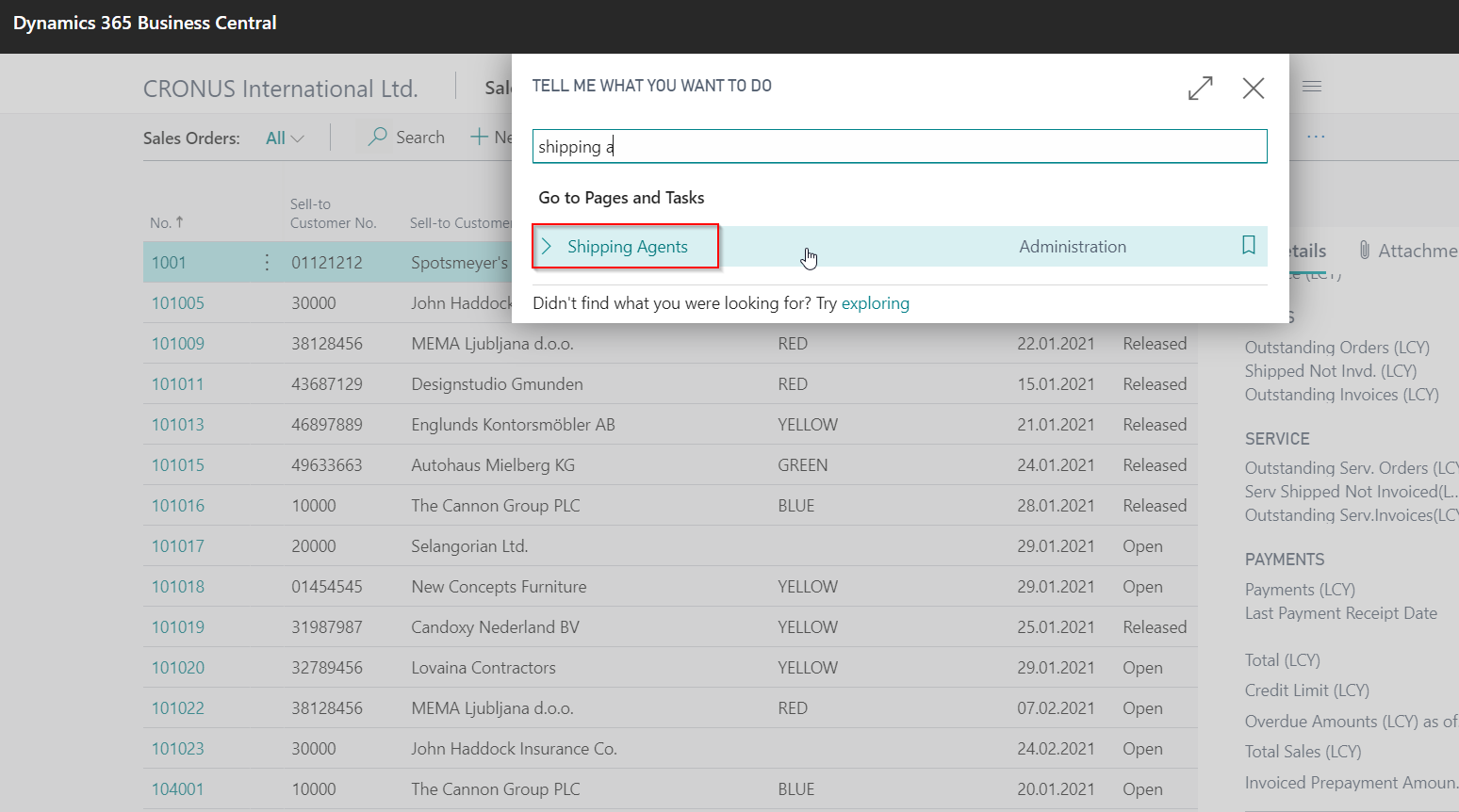Image resolution: width=1459 pixels, height=812 pixels.
Task: Open the row options menu for order 1001
Action: coord(267,262)
